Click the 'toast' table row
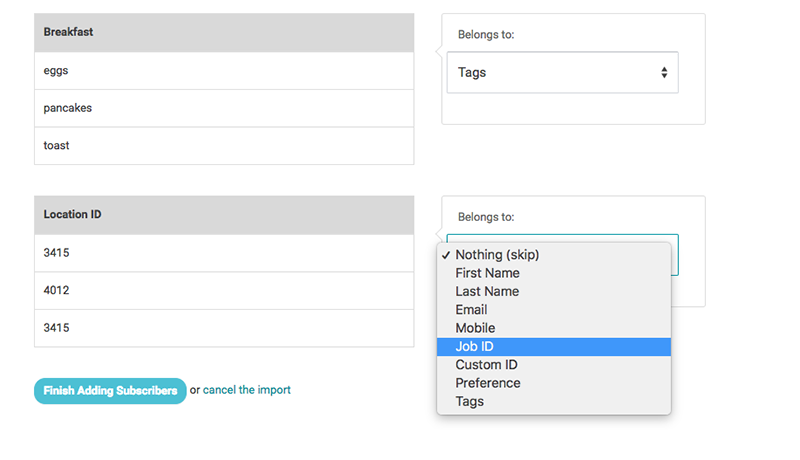This screenshot has width=800, height=460. [224, 145]
